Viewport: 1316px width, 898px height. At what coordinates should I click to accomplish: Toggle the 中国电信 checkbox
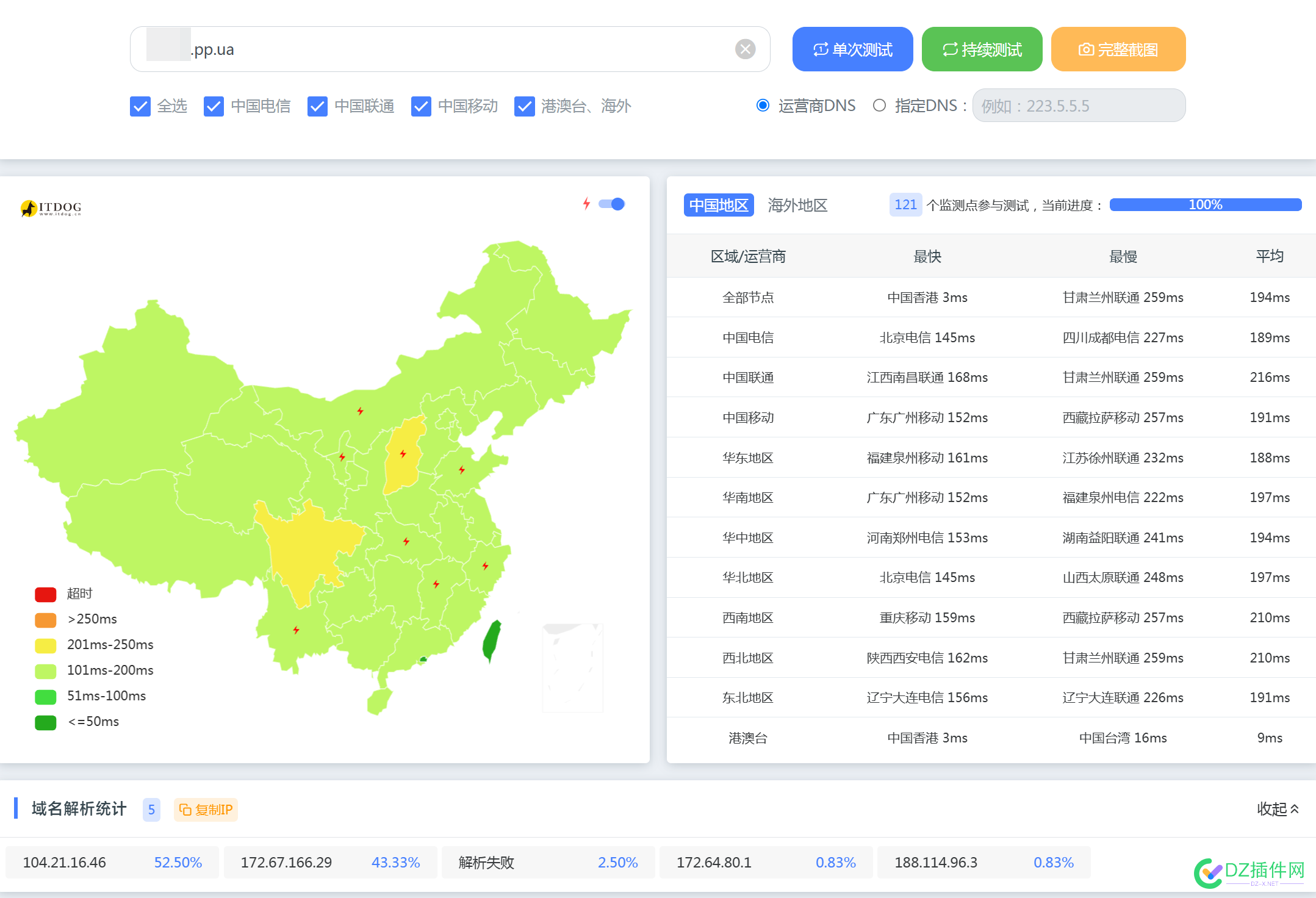coord(214,106)
